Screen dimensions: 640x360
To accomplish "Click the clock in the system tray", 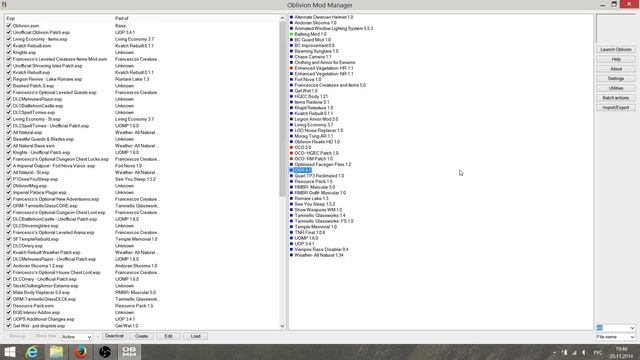I will point(621,353).
